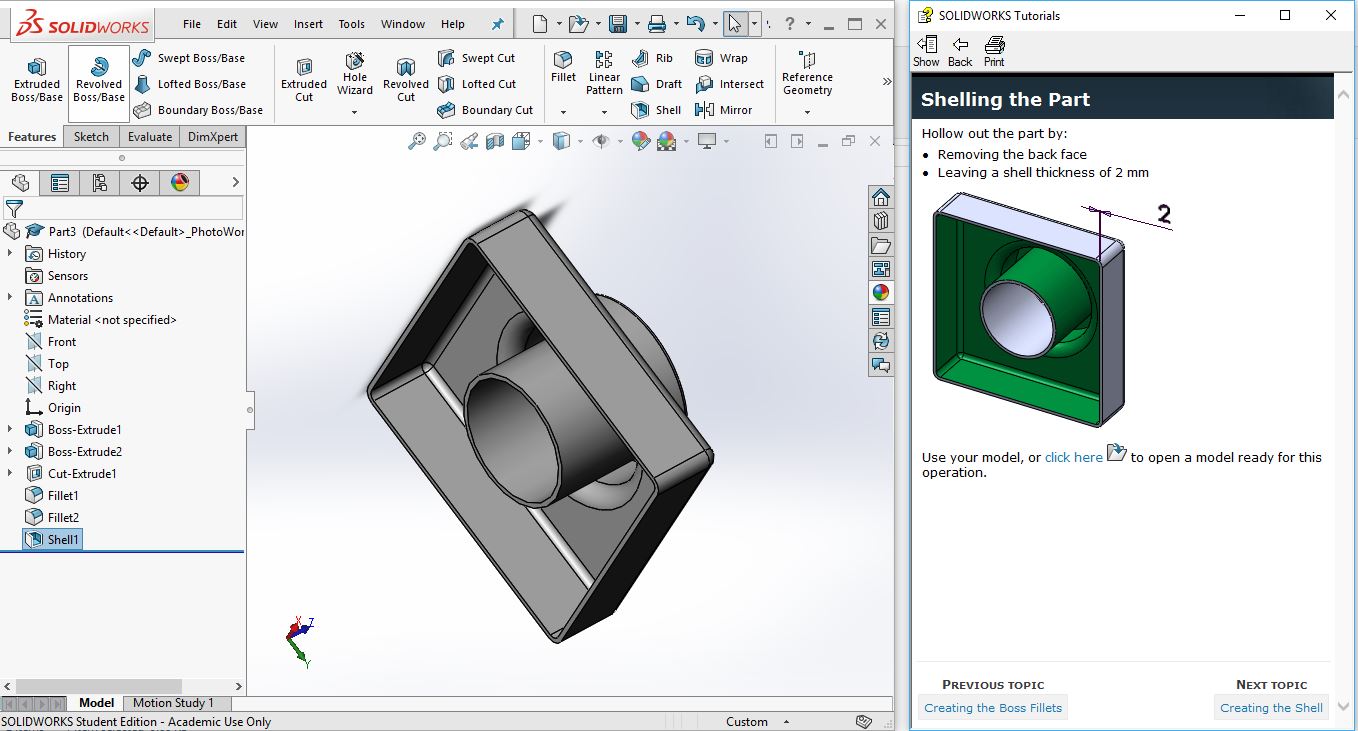The width and height of the screenshot is (1358, 731).
Task: Select the Fillet2 feature in the tree
Action: click(x=51, y=518)
